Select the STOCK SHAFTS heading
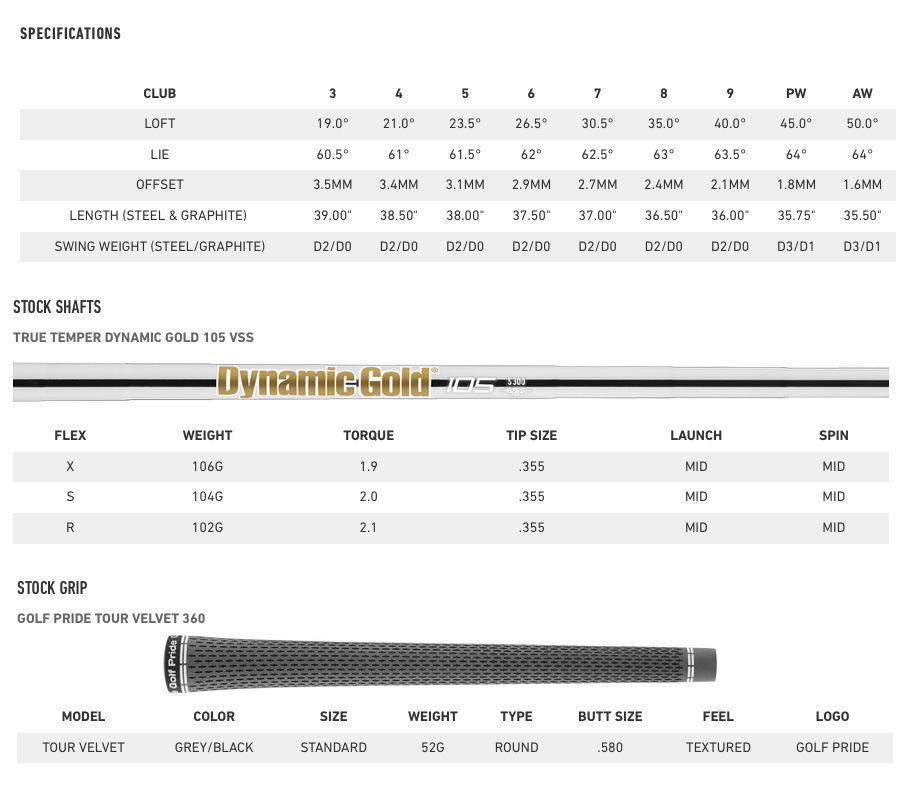911x795 pixels. (57, 307)
